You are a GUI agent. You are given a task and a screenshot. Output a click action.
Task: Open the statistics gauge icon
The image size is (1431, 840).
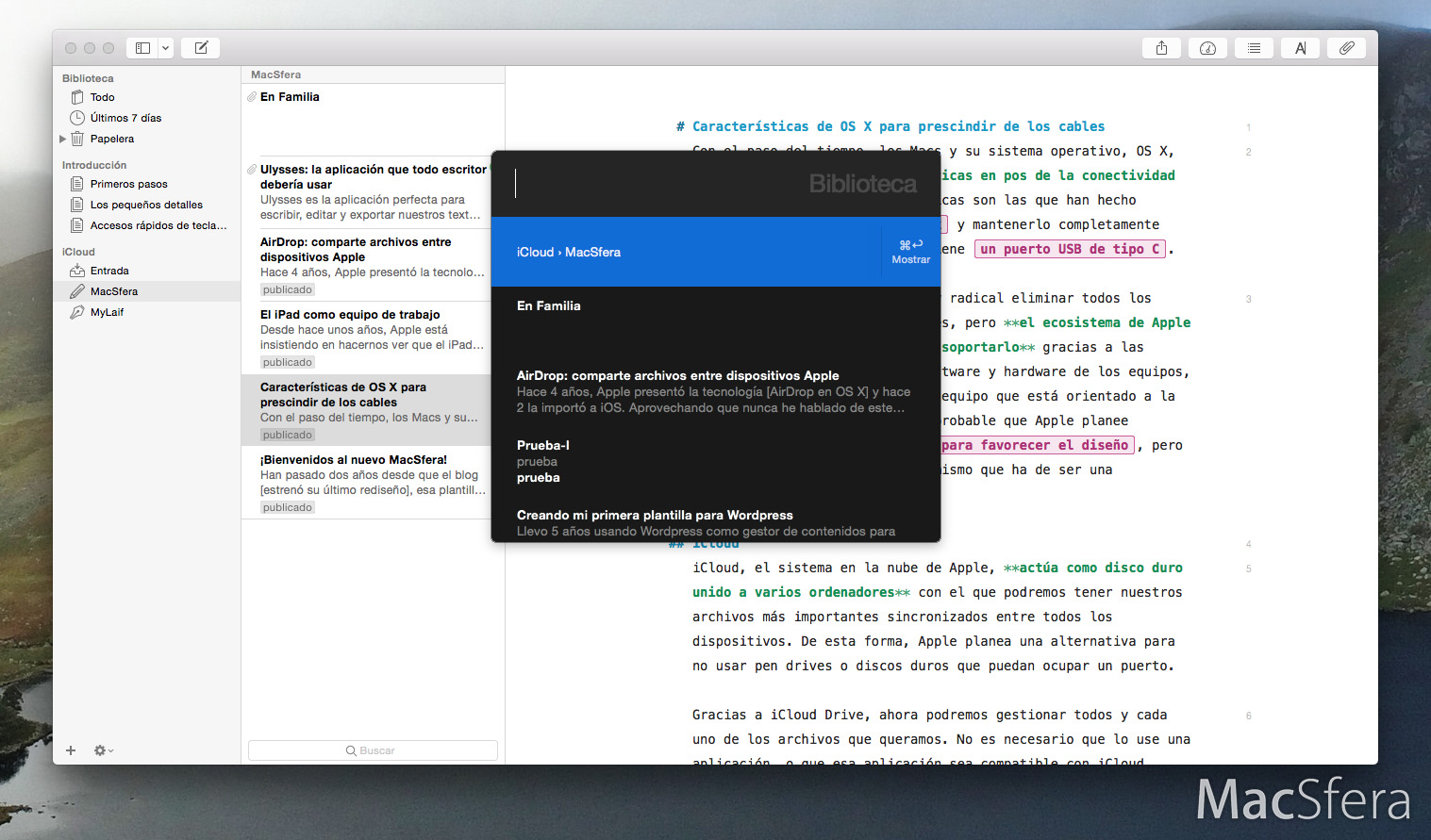tap(1208, 48)
